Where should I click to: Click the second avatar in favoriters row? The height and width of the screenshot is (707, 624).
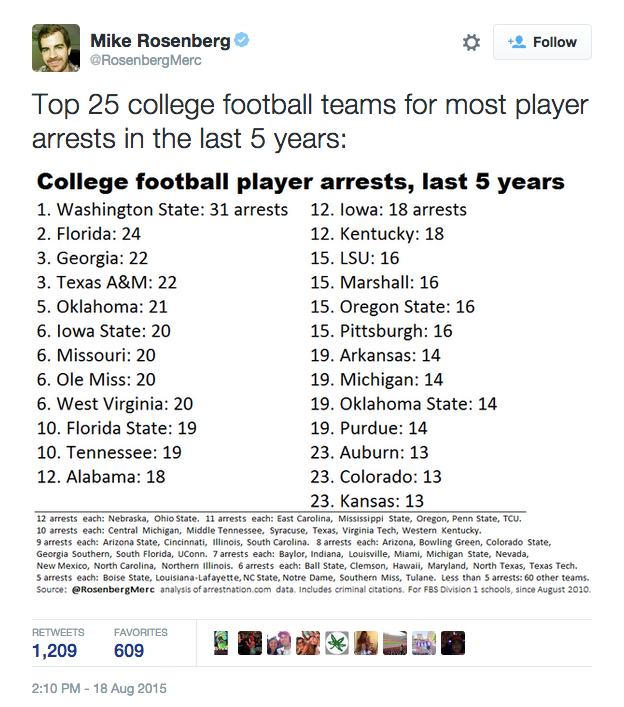[250, 643]
